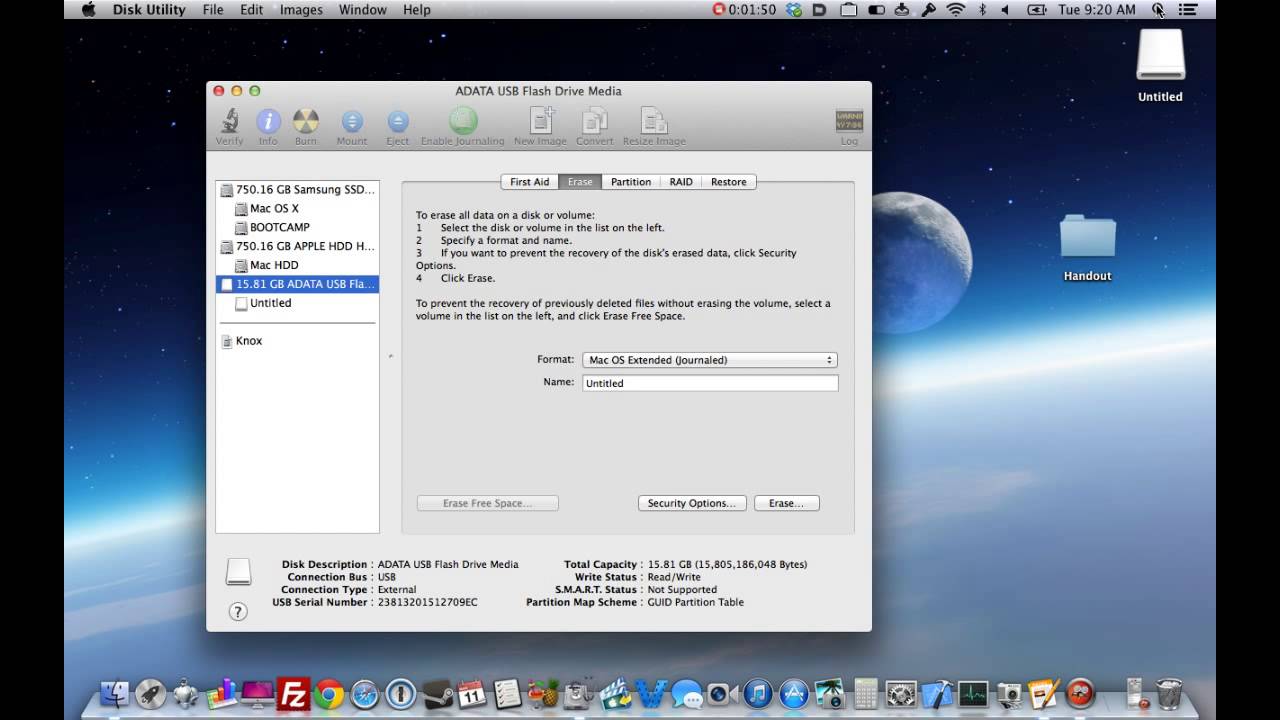Click the Erase... button
This screenshot has height=720, width=1280.
[x=786, y=503]
